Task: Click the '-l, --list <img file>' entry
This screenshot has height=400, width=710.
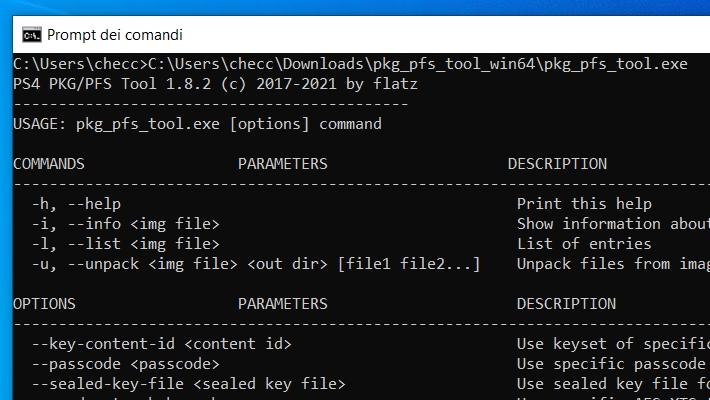Action: (x=125, y=244)
